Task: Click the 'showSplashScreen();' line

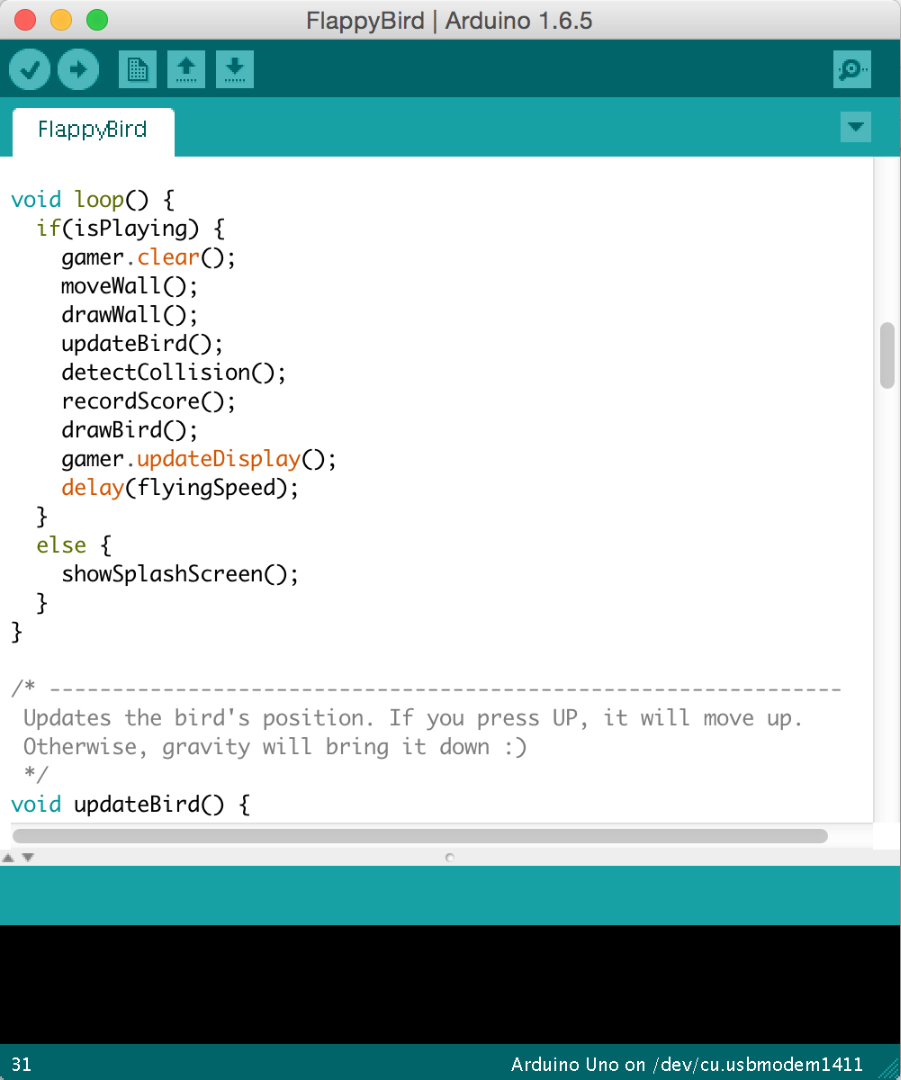Action: coord(180,574)
